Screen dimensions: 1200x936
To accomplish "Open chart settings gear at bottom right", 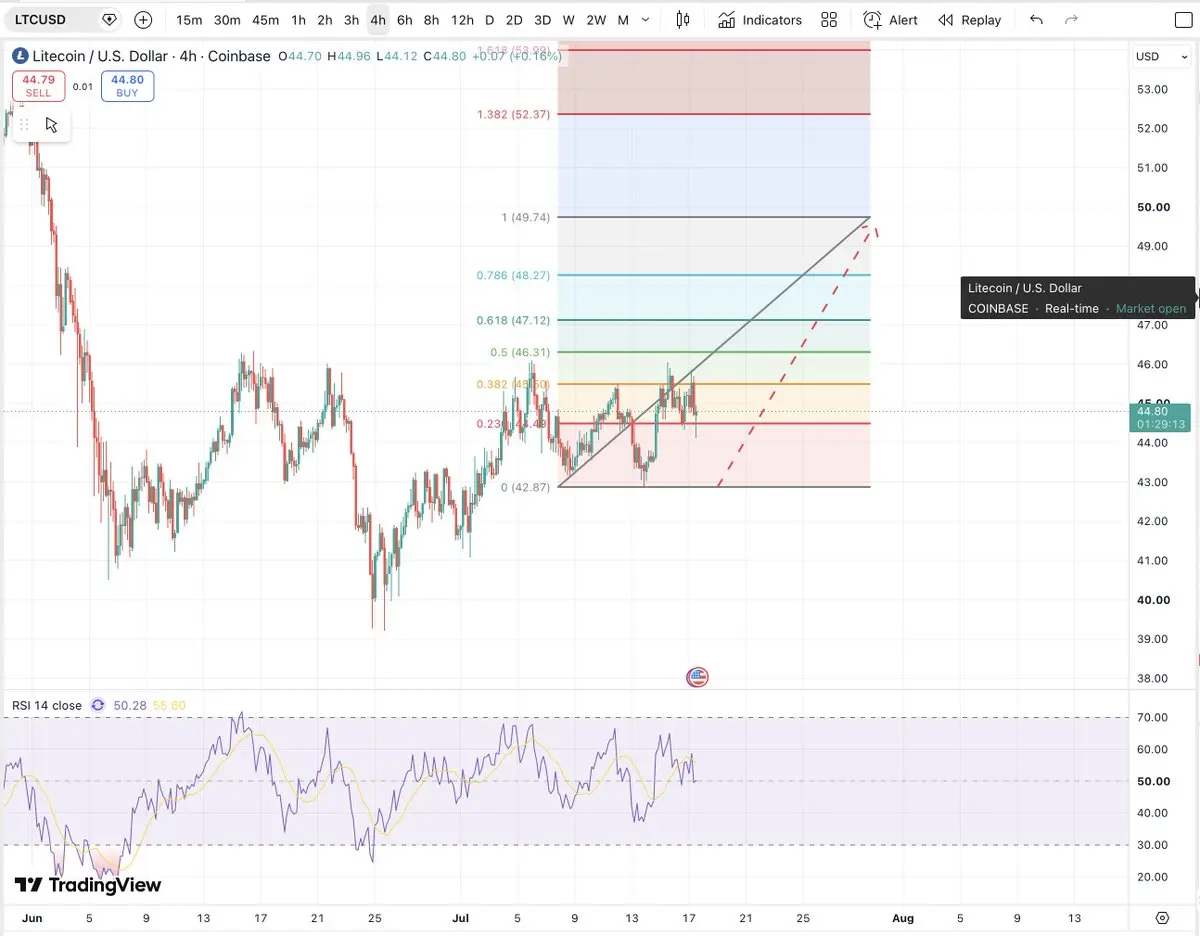I will (1162, 918).
